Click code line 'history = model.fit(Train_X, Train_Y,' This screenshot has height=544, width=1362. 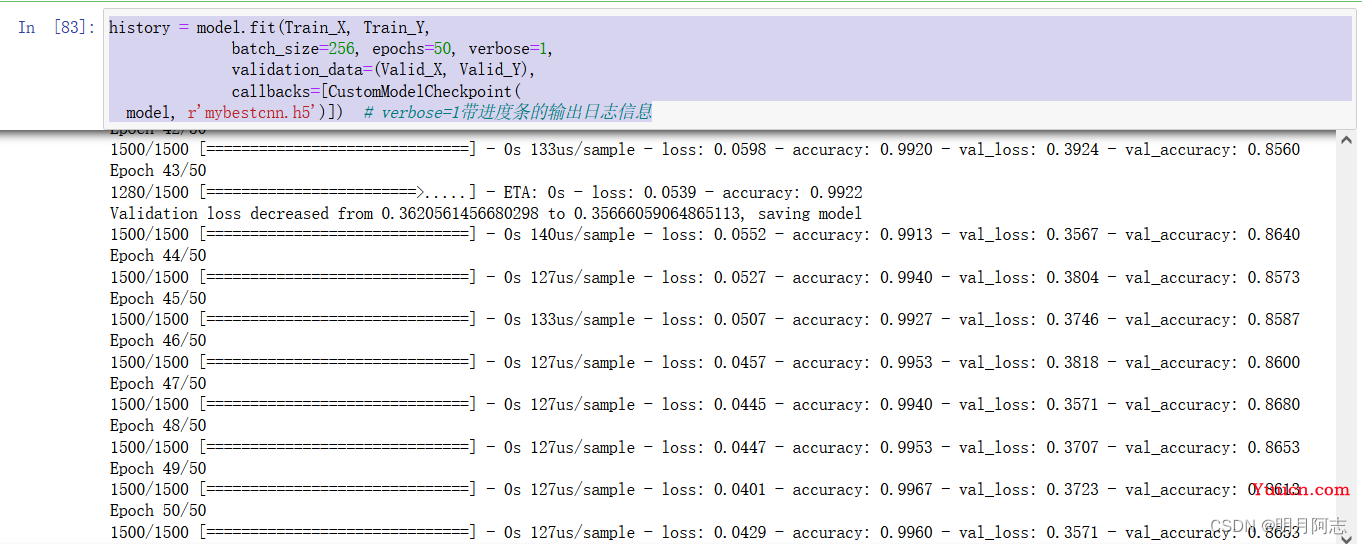click(269, 28)
